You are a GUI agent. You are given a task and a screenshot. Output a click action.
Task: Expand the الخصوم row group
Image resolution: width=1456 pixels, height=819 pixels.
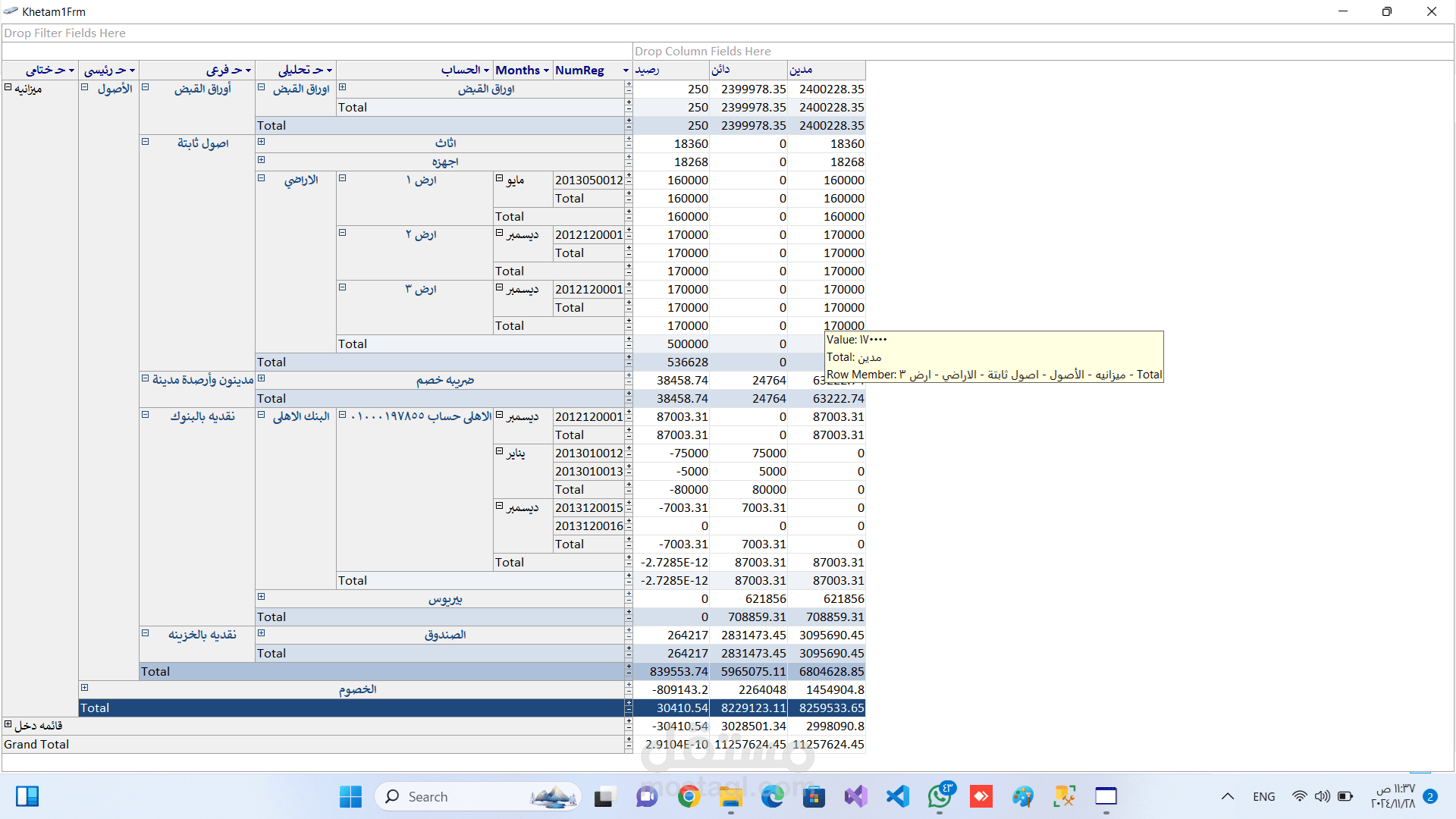[85, 688]
